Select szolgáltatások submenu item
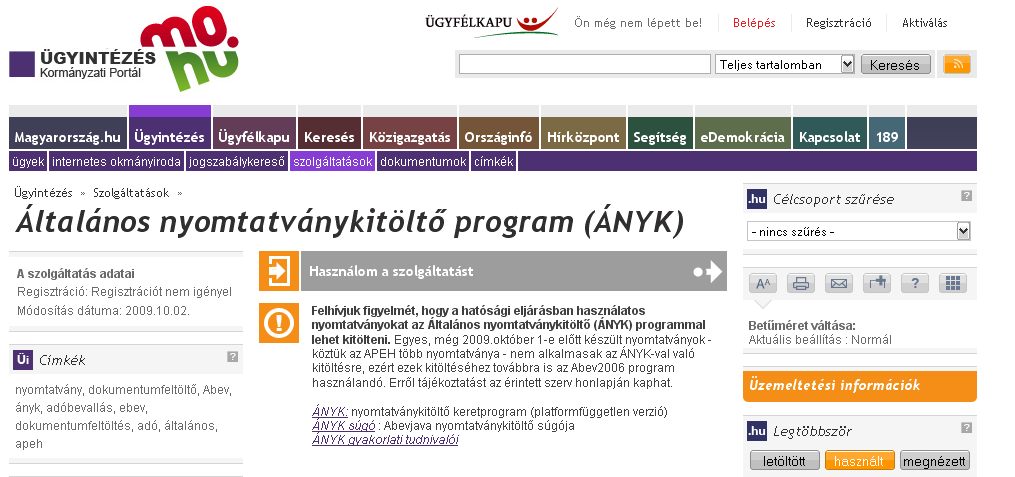 [x=333, y=162]
